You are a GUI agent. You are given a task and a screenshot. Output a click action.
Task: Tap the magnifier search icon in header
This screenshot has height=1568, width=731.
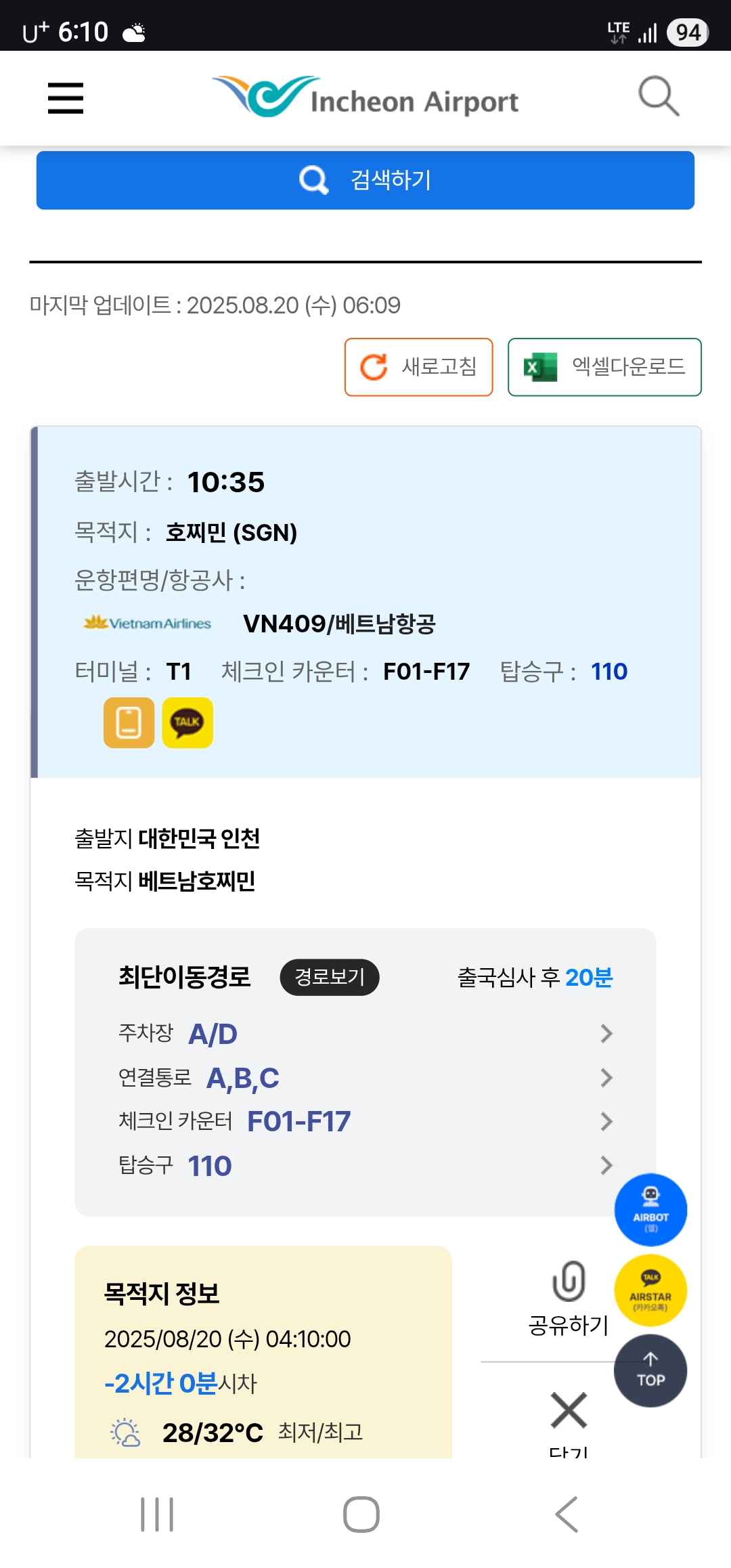coord(659,97)
